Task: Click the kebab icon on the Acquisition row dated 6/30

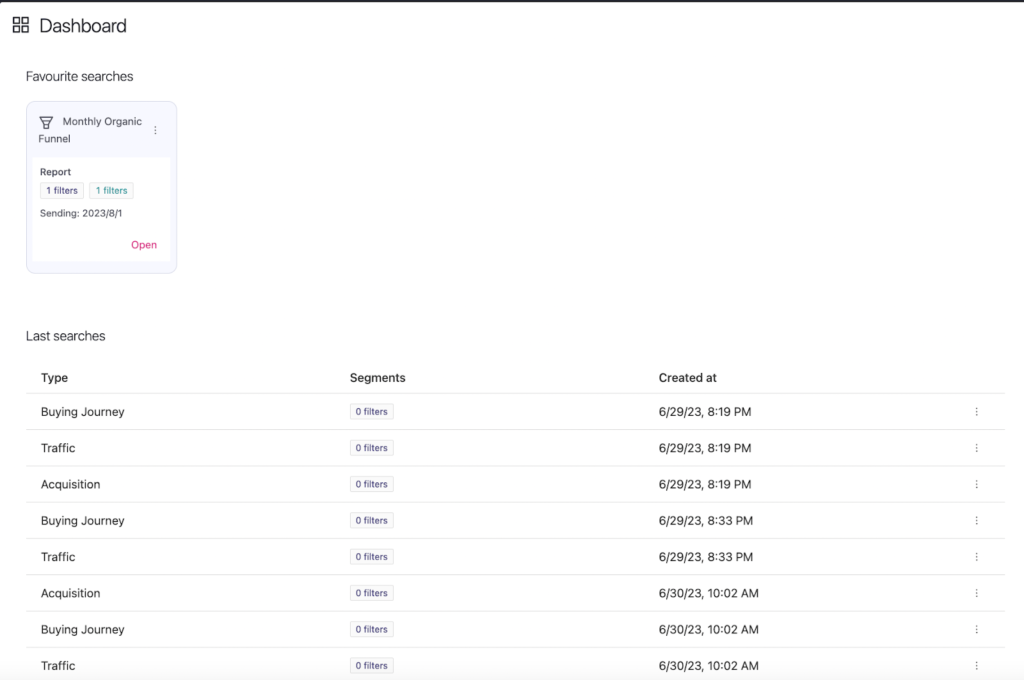Action: tap(977, 592)
